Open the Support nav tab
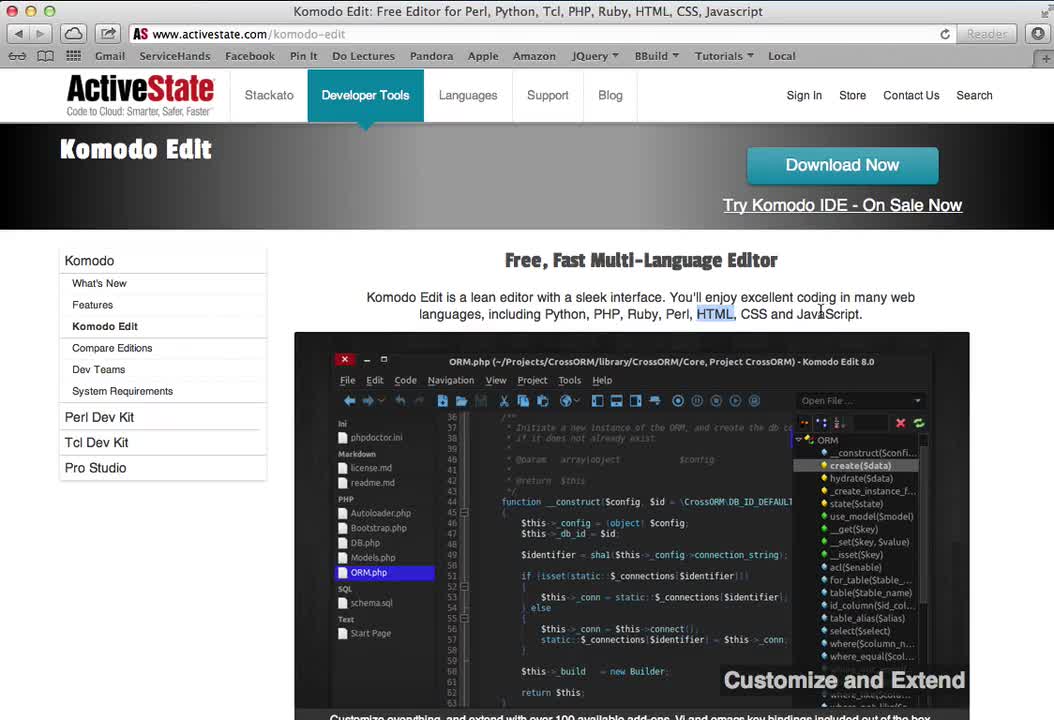 point(548,95)
